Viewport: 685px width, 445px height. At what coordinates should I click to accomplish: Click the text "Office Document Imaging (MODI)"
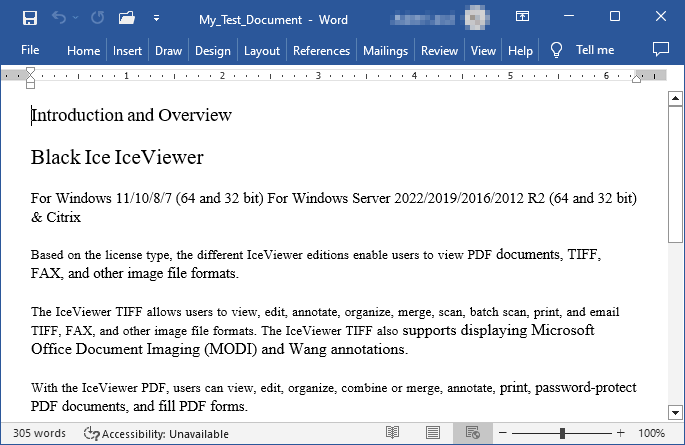(144, 349)
